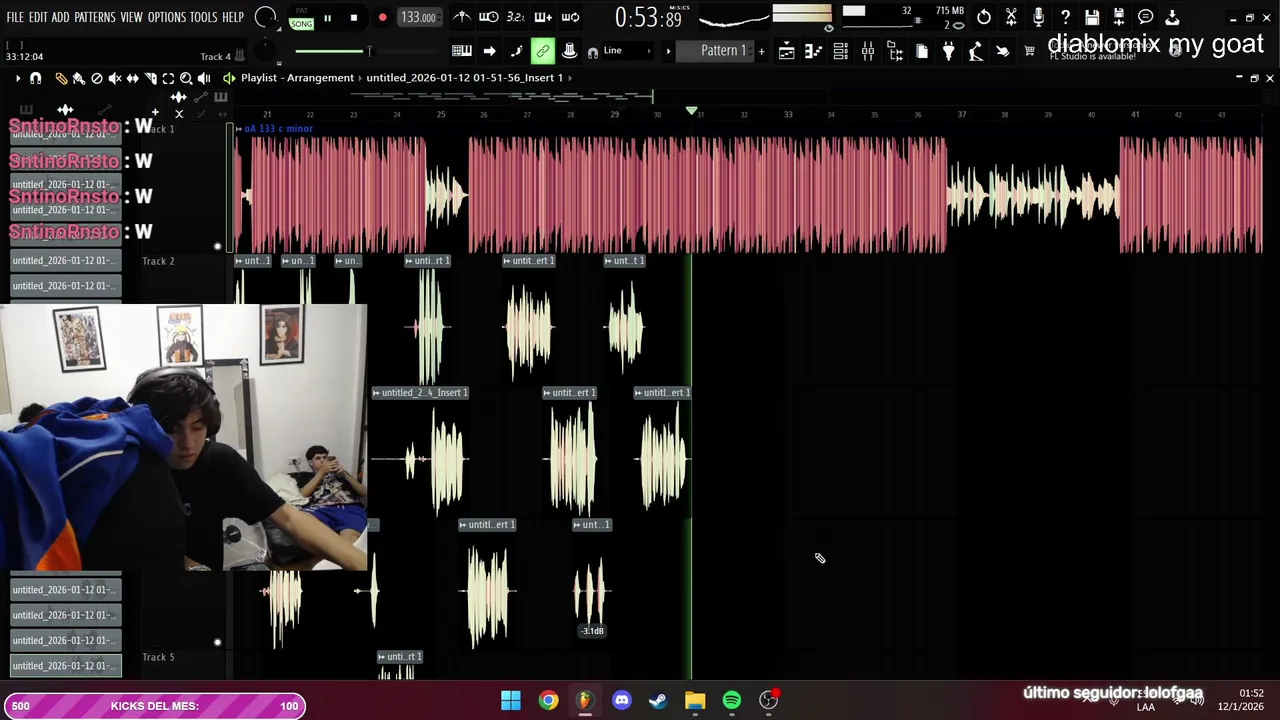Image resolution: width=1280 pixels, height=720 pixels.
Task: Add a new pattern with plus button
Action: 761,51
